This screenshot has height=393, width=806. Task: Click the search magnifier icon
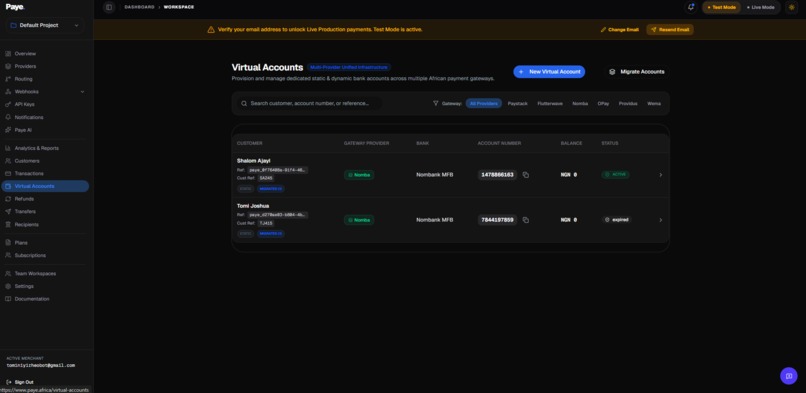click(244, 103)
